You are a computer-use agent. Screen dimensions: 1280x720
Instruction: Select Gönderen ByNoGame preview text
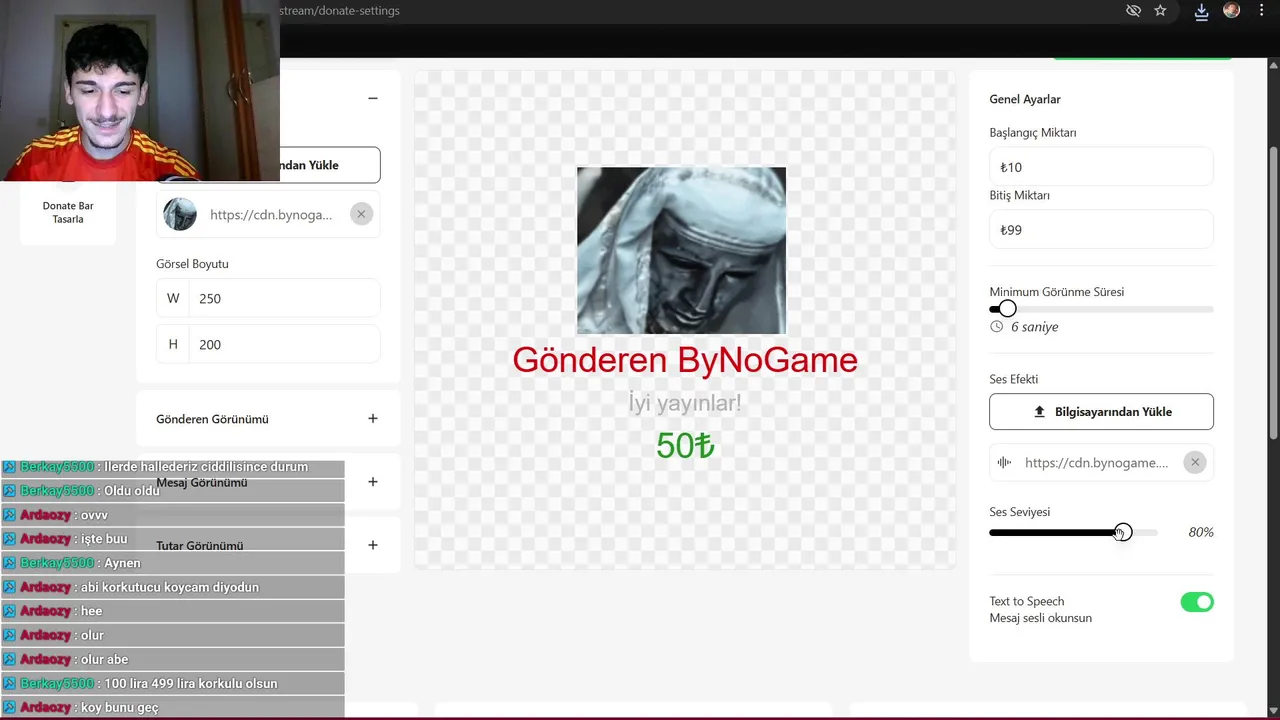(x=685, y=360)
